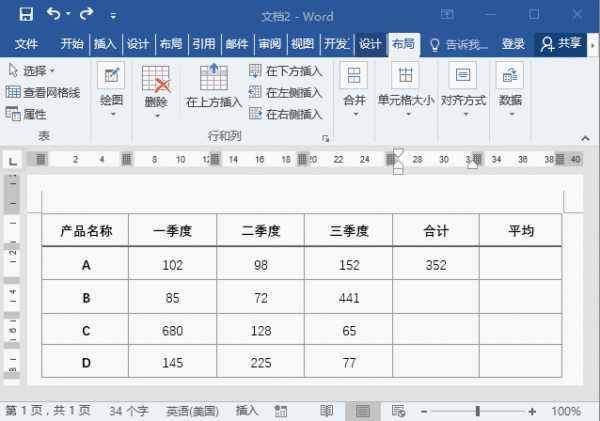Click 在右侧插入 insert column right
The width and height of the screenshot is (600, 421).
tap(286, 114)
